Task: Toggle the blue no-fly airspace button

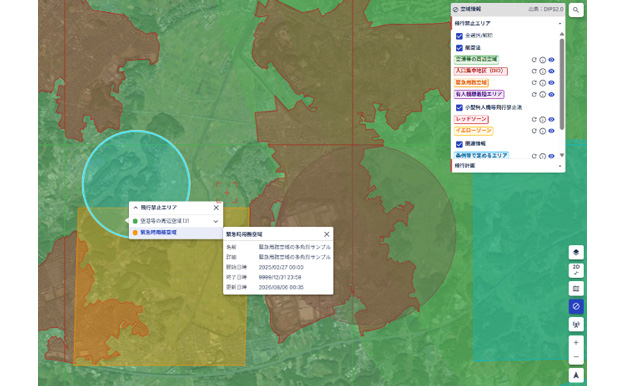Action: click(576, 306)
